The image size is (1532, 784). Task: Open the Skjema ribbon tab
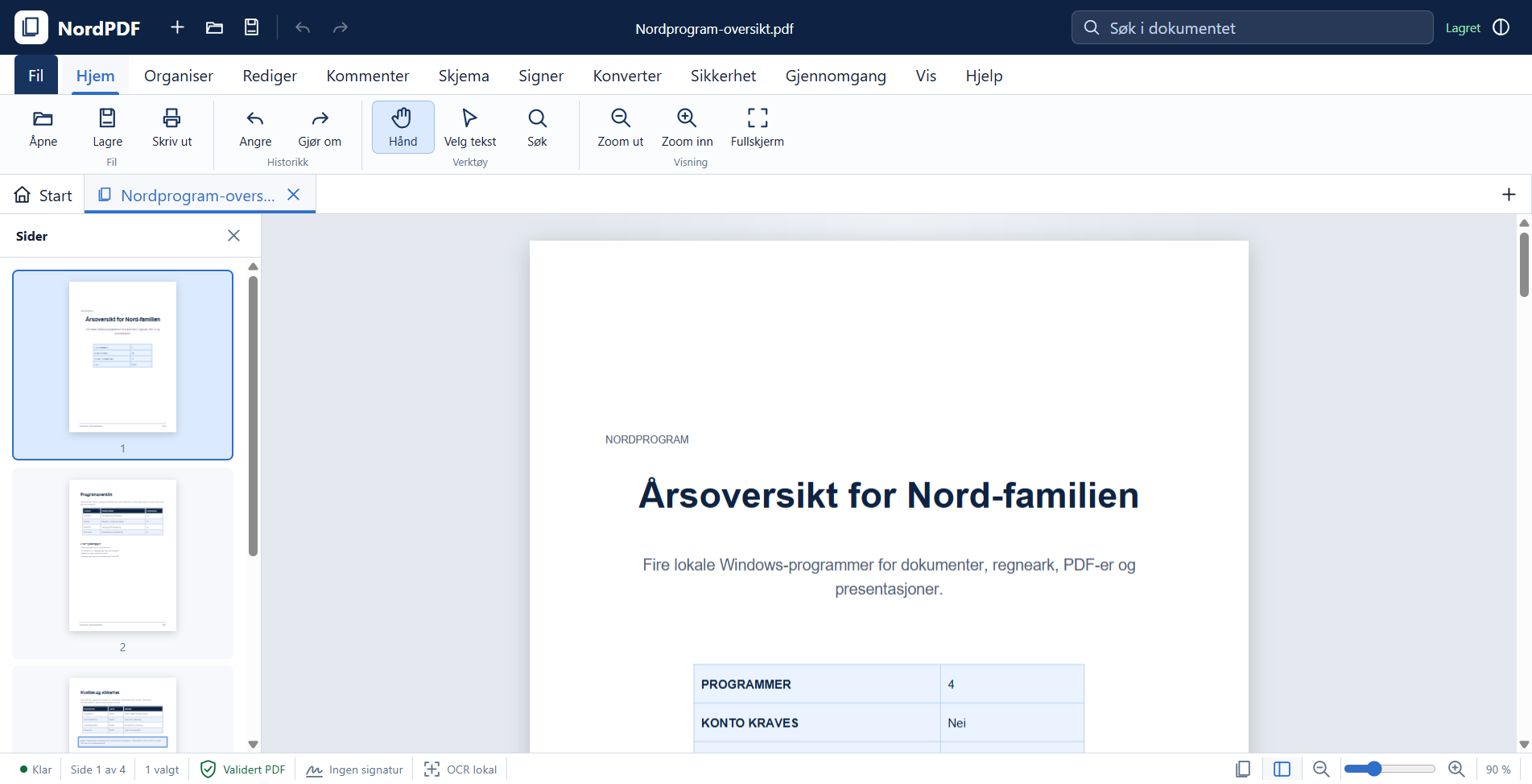(x=464, y=76)
